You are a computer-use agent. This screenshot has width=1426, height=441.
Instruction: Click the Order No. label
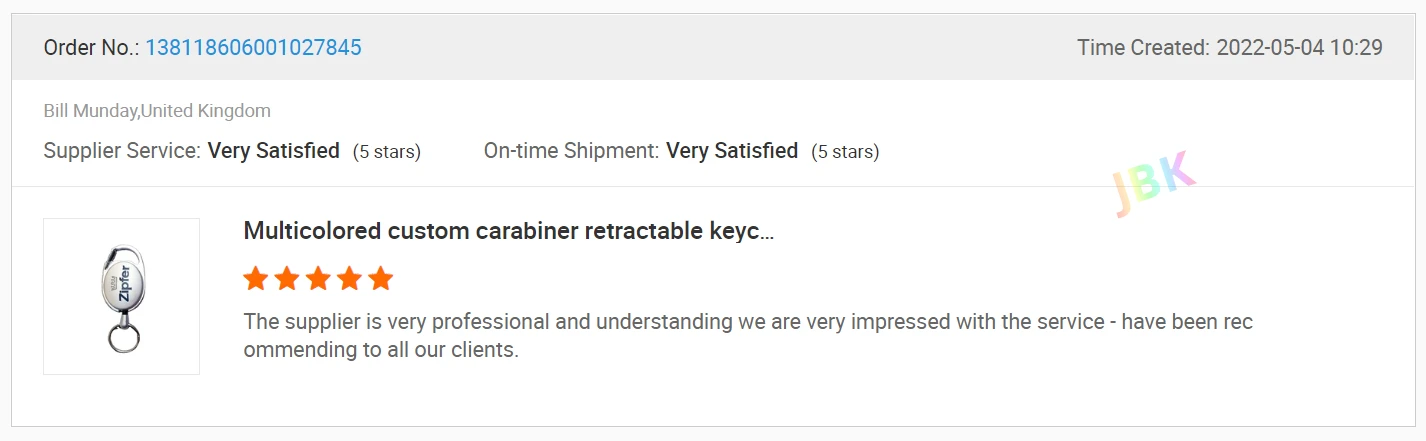[91, 47]
